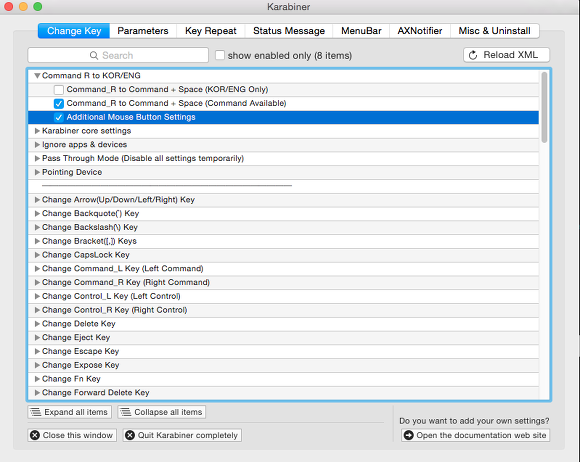The height and width of the screenshot is (462, 580).
Task: Click Close this window button
Action: pyautogui.click(x=72, y=435)
